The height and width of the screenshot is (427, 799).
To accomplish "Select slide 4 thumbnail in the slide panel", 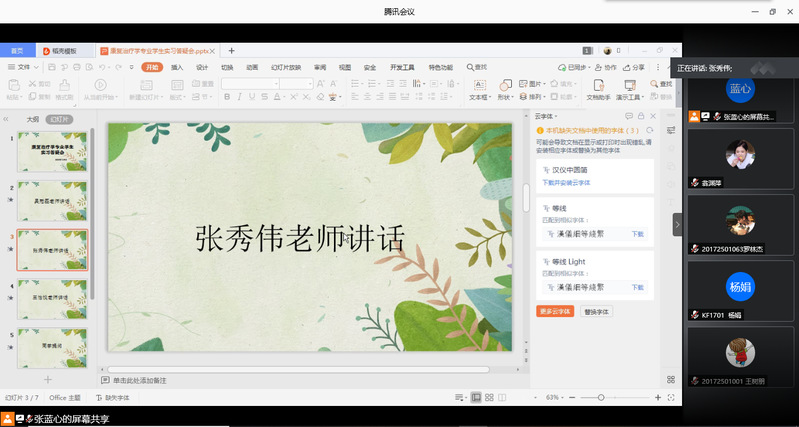I will click(52, 292).
